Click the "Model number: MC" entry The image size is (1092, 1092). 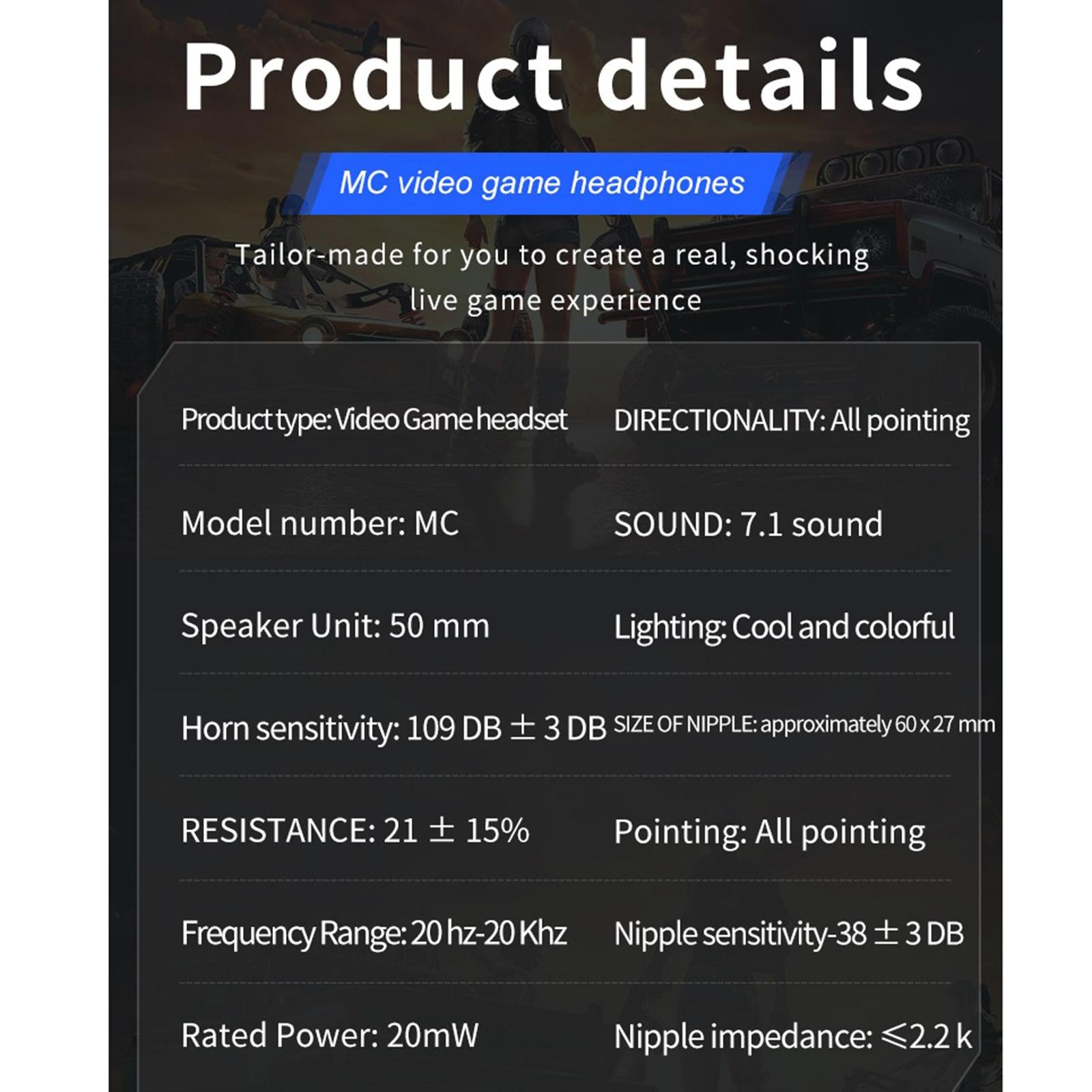(319, 523)
